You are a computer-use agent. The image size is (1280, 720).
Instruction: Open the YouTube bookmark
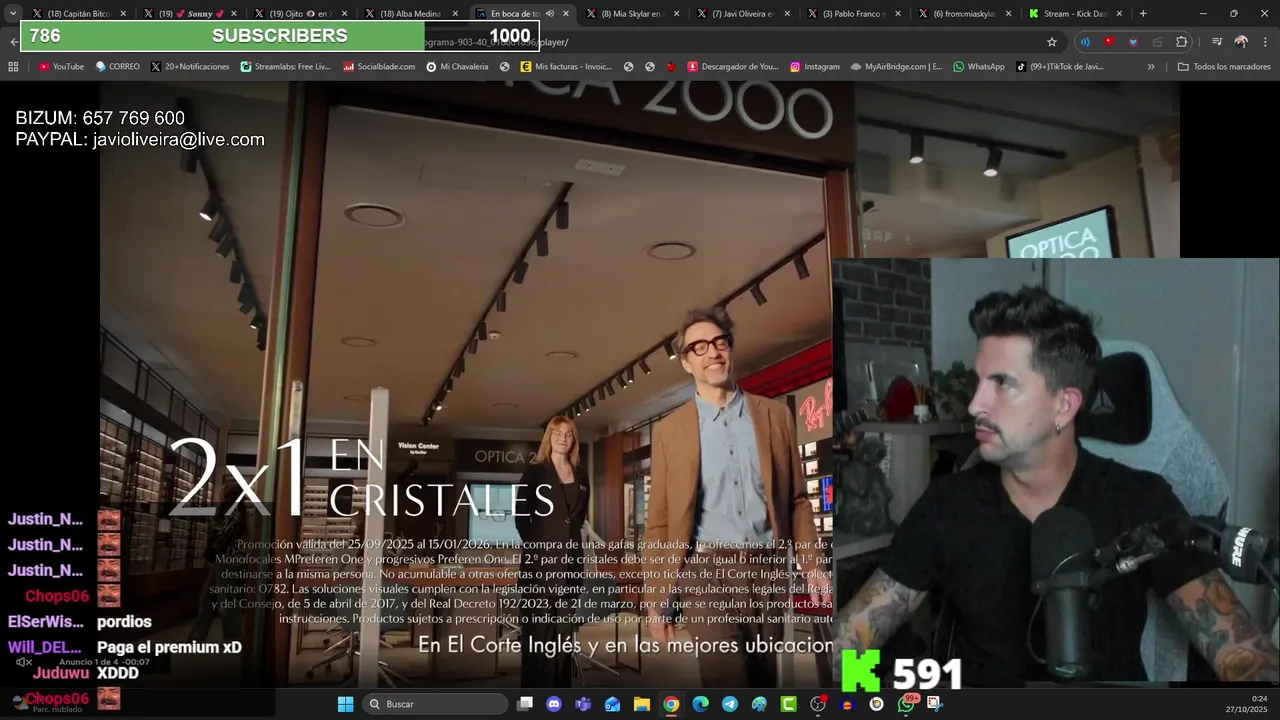pos(61,67)
